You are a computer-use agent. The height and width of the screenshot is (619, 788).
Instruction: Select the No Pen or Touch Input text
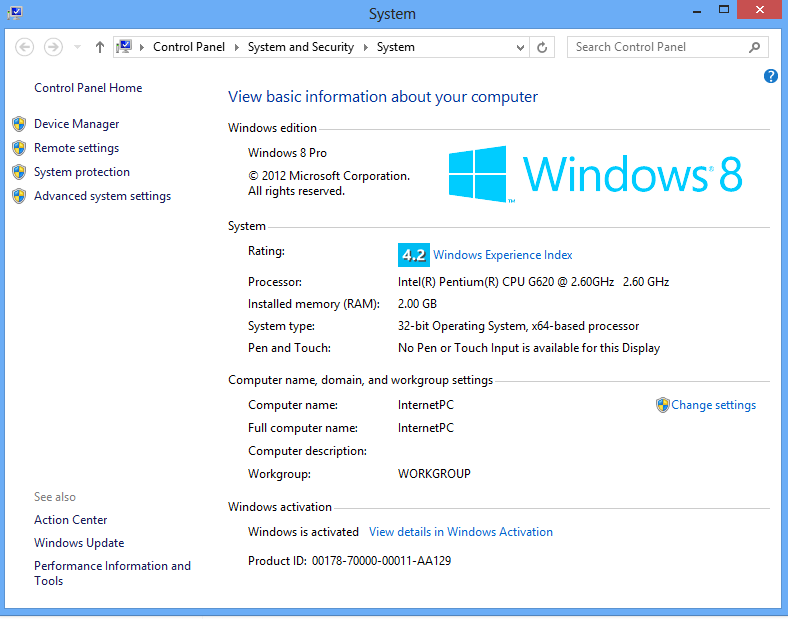tap(529, 348)
